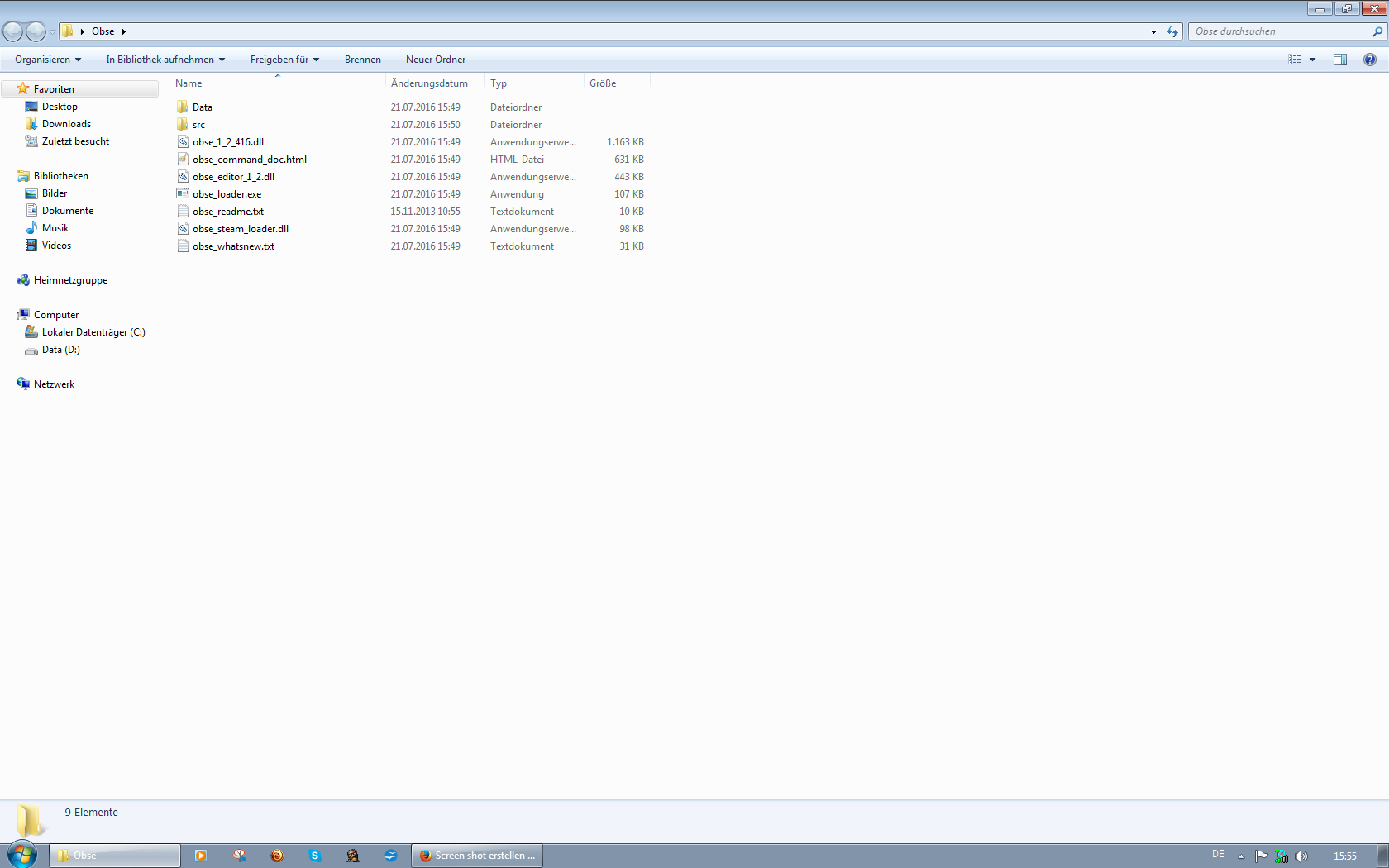Open the help question mark icon
Image resolution: width=1389 pixels, height=868 pixels.
pyautogui.click(x=1370, y=60)
